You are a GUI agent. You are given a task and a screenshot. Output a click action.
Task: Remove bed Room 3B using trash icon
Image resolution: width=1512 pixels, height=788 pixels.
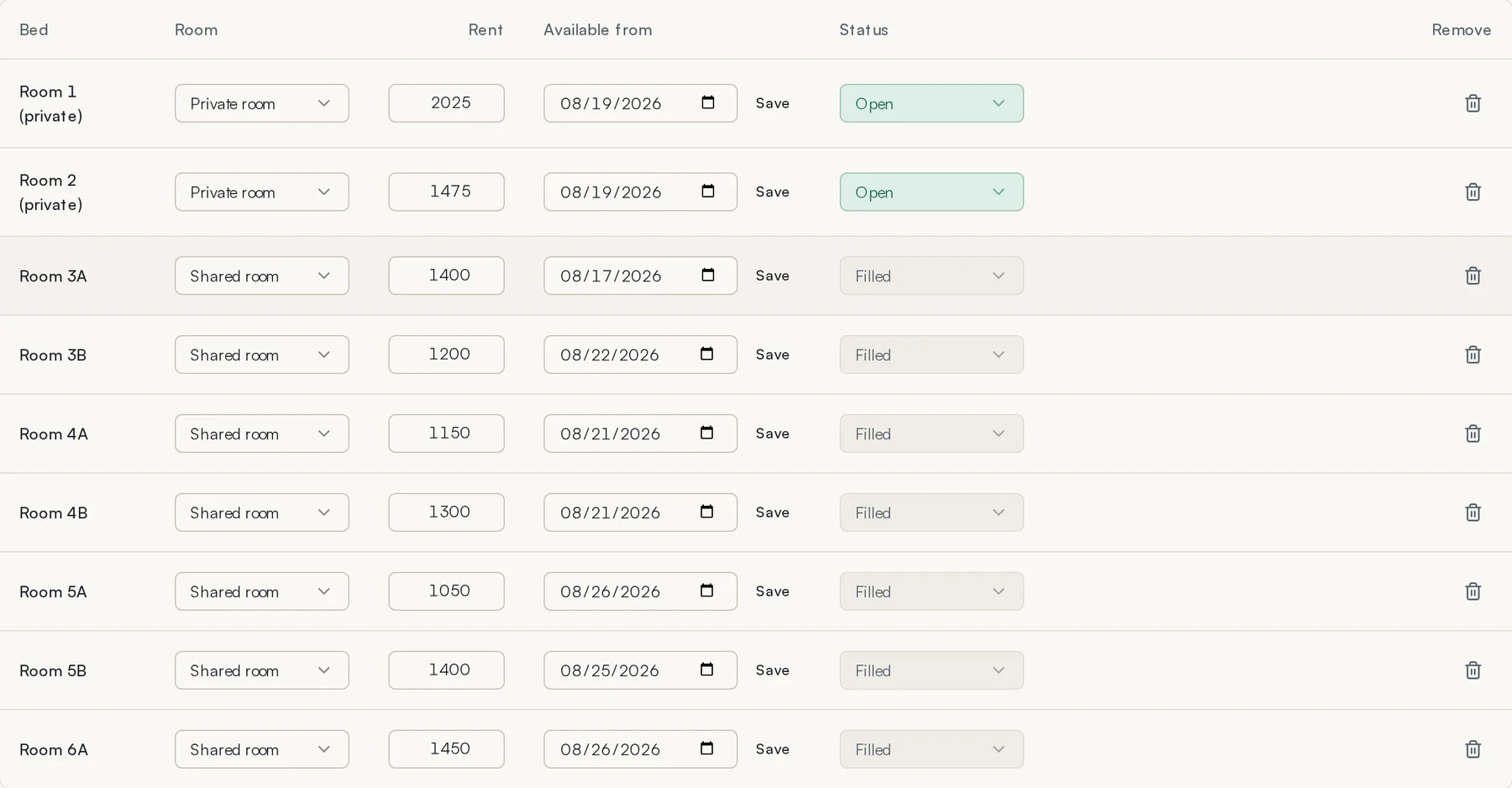click(1473, 355)
